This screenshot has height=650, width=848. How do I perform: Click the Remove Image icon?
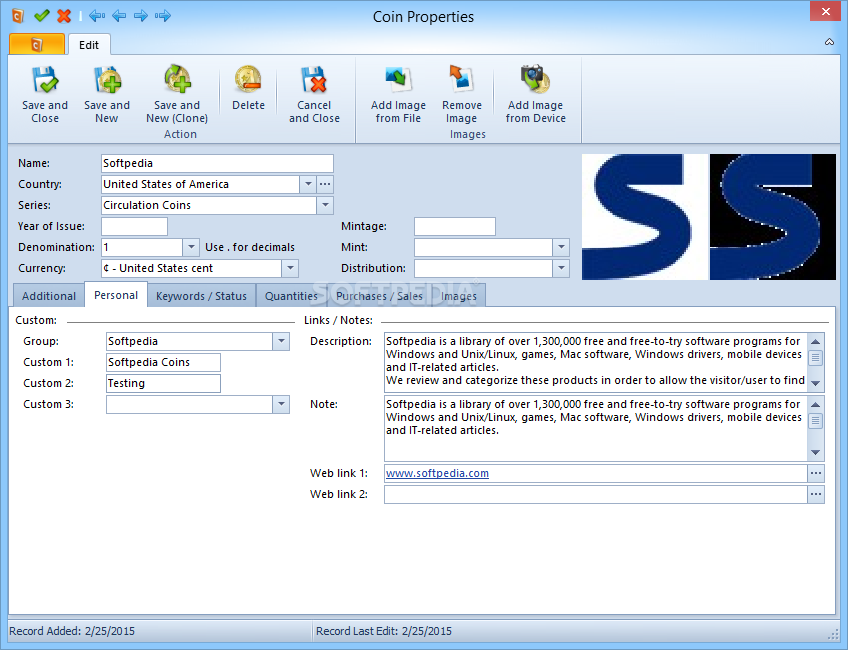pos(461,79)
